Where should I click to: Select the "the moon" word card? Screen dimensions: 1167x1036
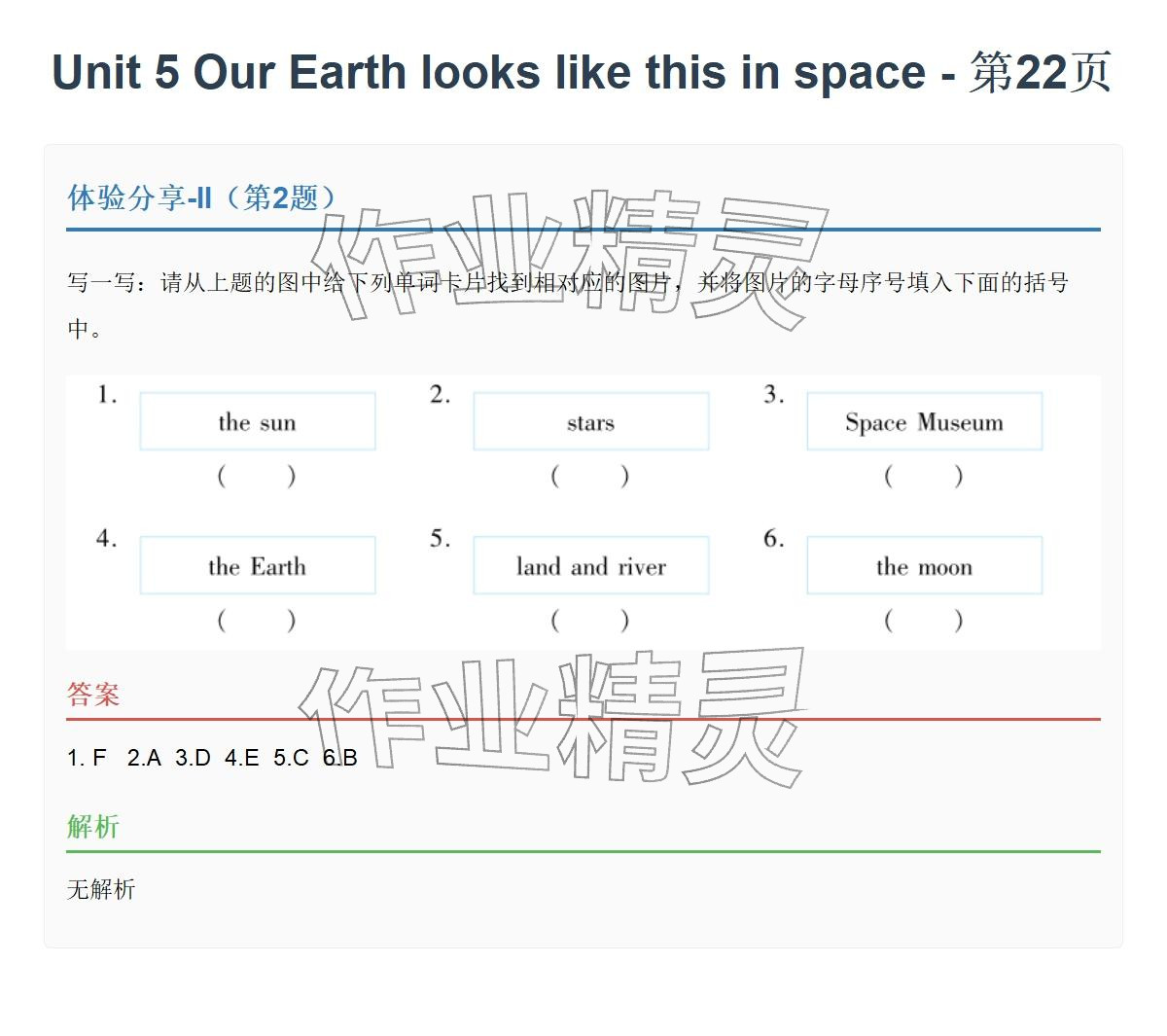(924, 565)
